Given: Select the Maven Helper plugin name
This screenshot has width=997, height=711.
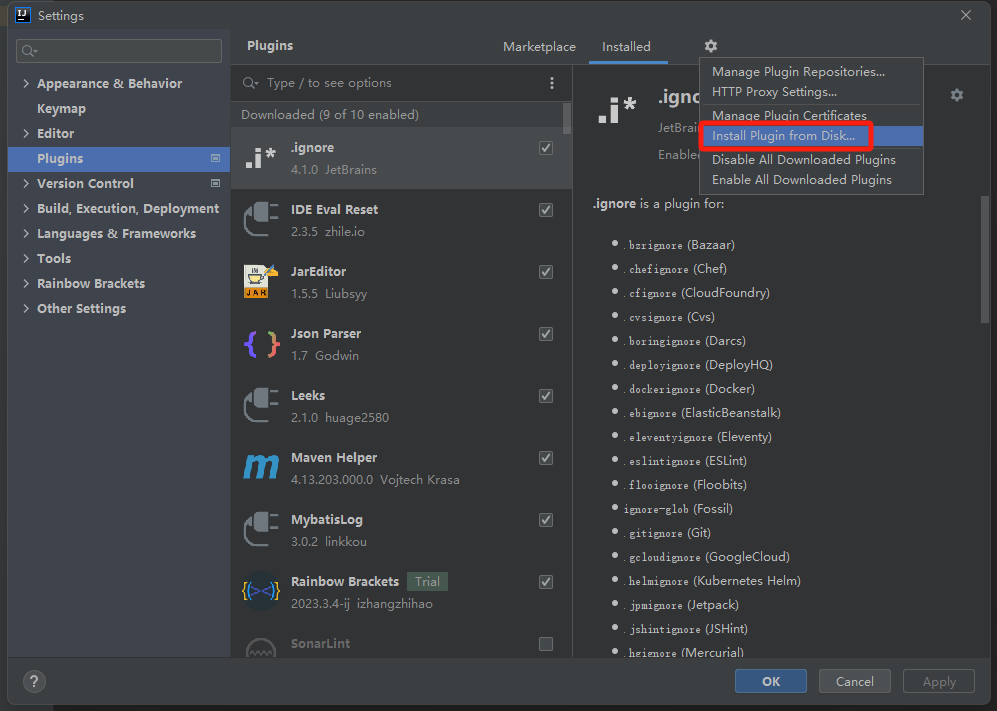Looking at the screenshot, I should coord(334,457).
